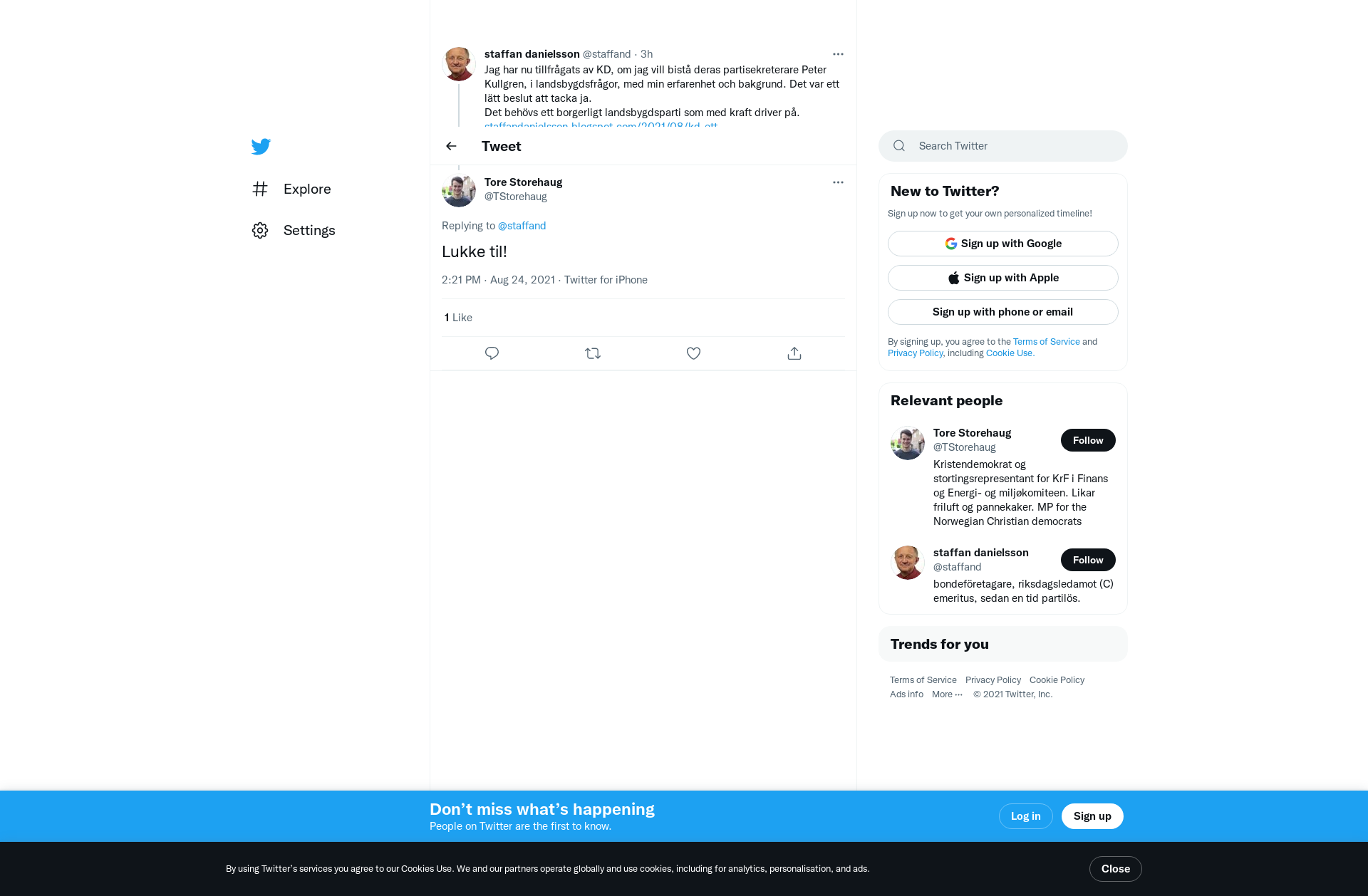Image resolution: width=1368 pixels, height=896 pixels.
Task: Close the cookies notice banner
Action: [1116, 869]
